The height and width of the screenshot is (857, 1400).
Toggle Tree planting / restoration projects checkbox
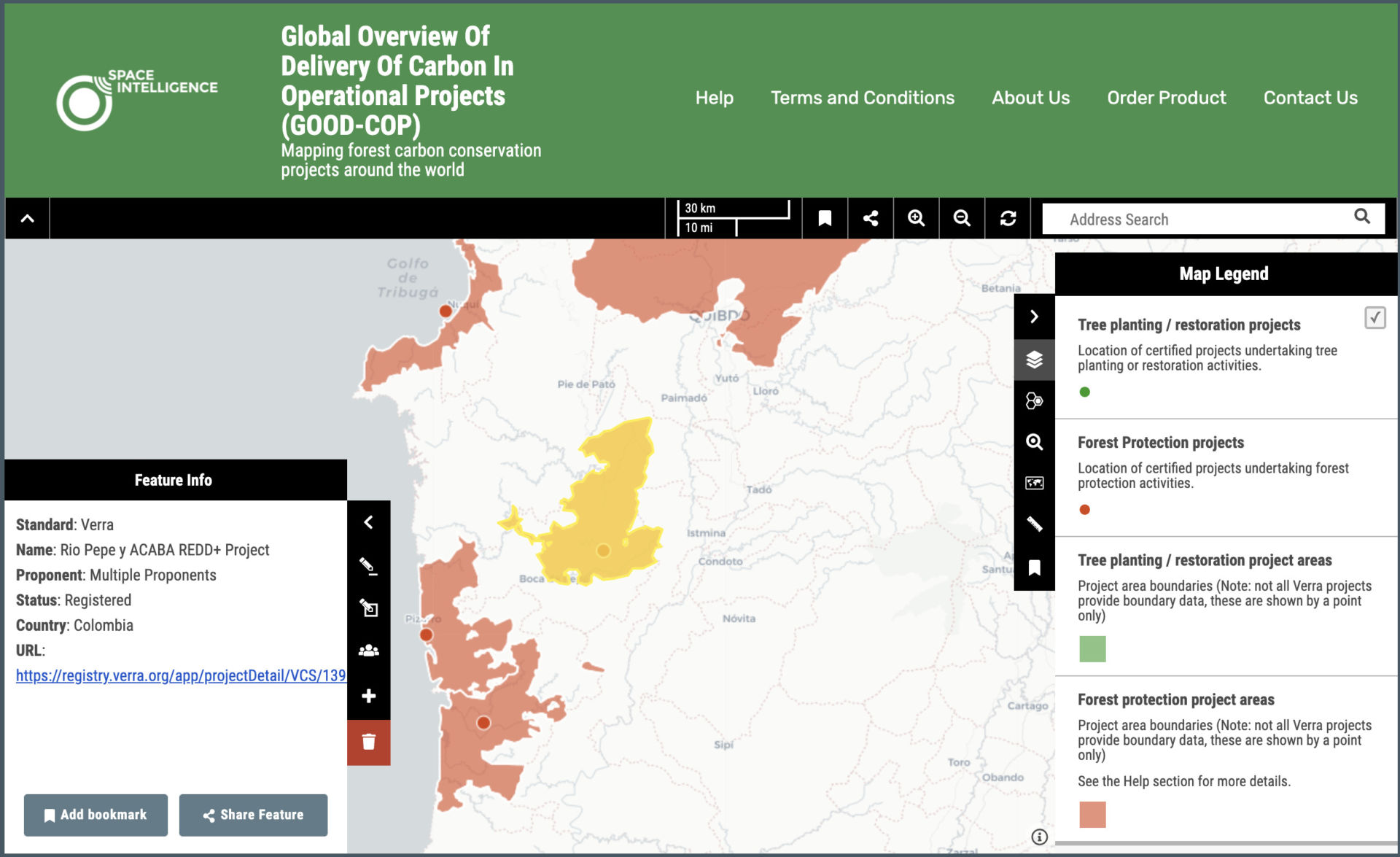(1374, 318)
